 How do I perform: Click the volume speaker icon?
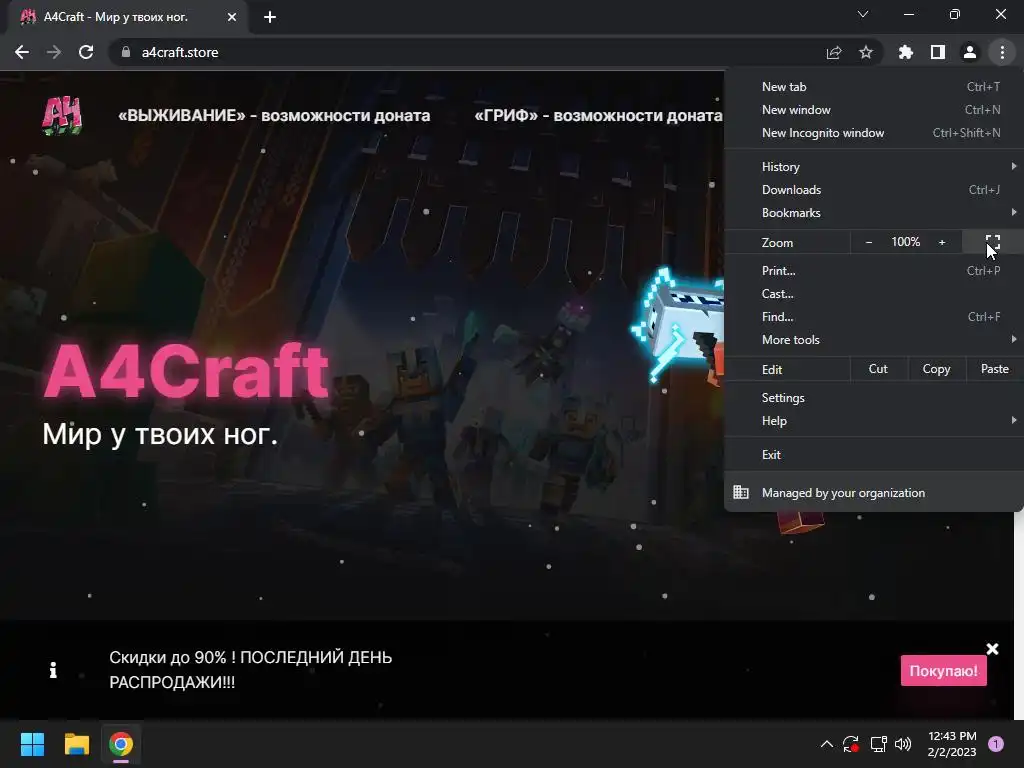903,744
